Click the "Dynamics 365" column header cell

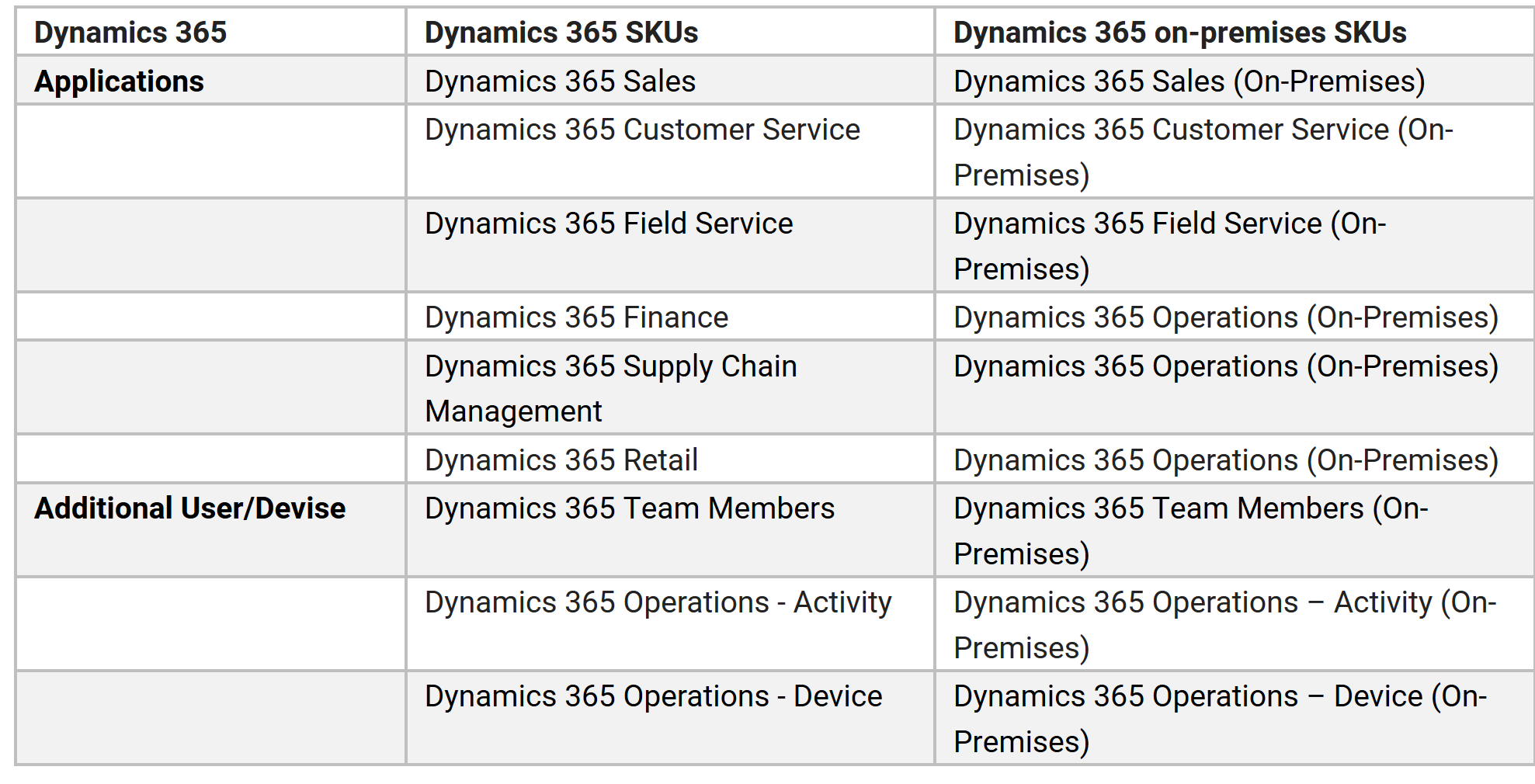[x=130, y=33]
